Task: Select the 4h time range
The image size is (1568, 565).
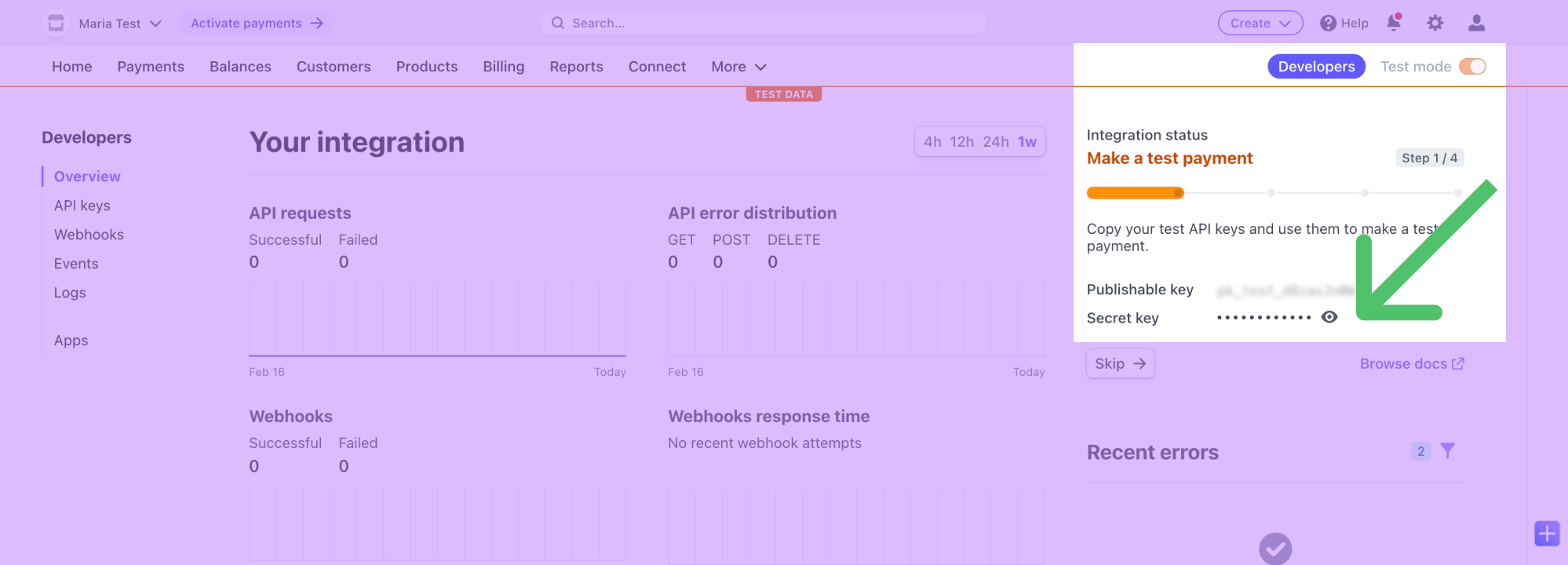Action: pyautogui.click(x=932, y=142)
